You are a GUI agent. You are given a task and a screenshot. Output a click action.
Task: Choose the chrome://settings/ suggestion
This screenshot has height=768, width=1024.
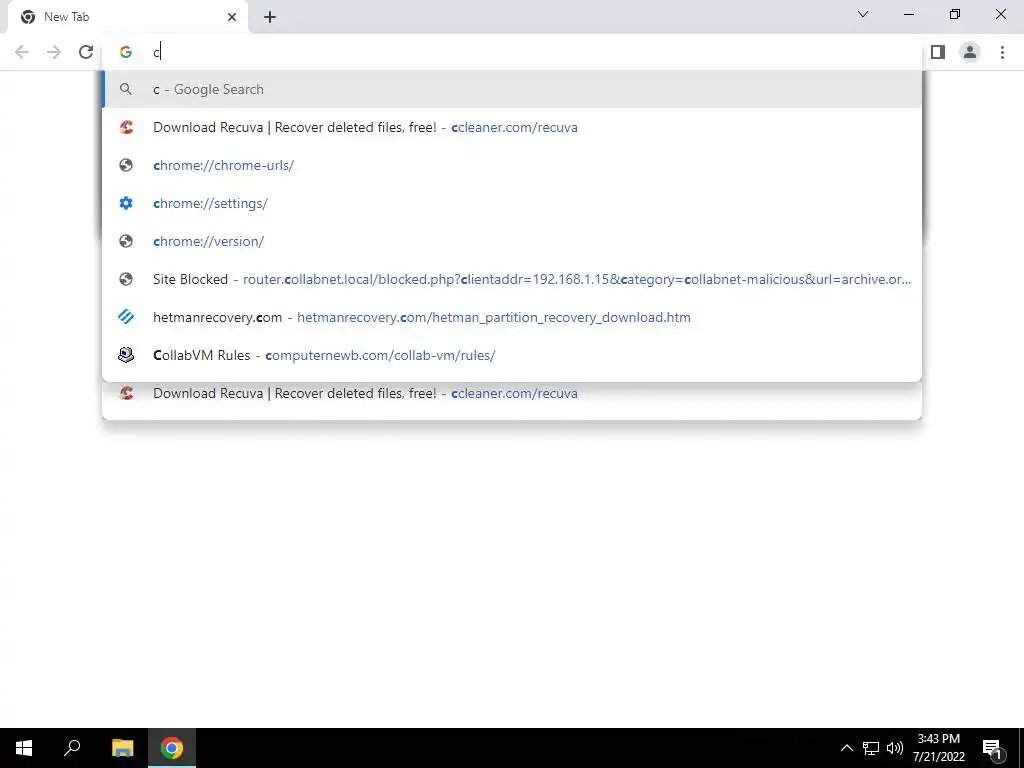(x=512, y=203)
